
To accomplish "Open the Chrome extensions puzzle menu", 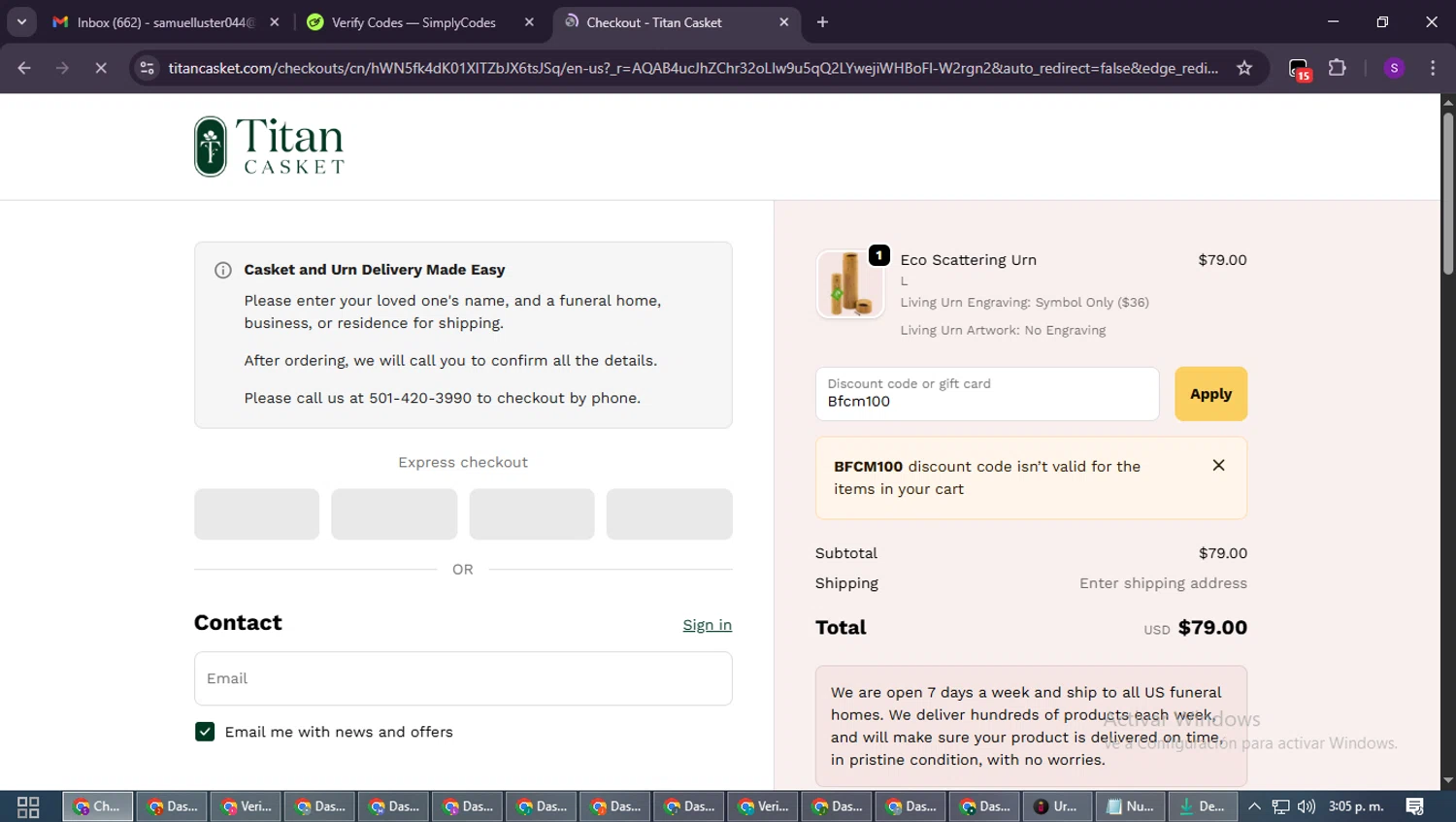I will (1338, 68).
